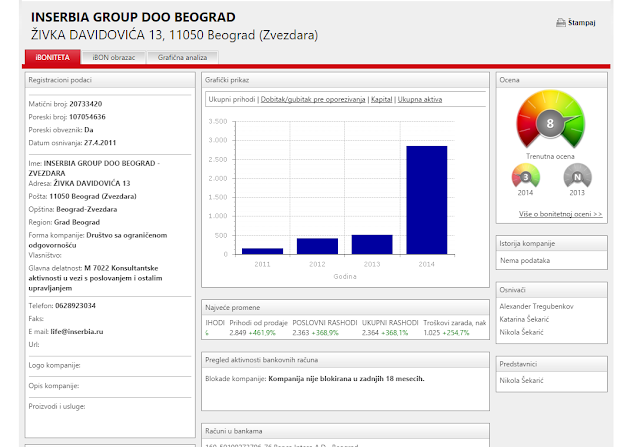Click the 2014 rating gauge
This screenshot has height=447, width=640.
[x=526, y=176]
